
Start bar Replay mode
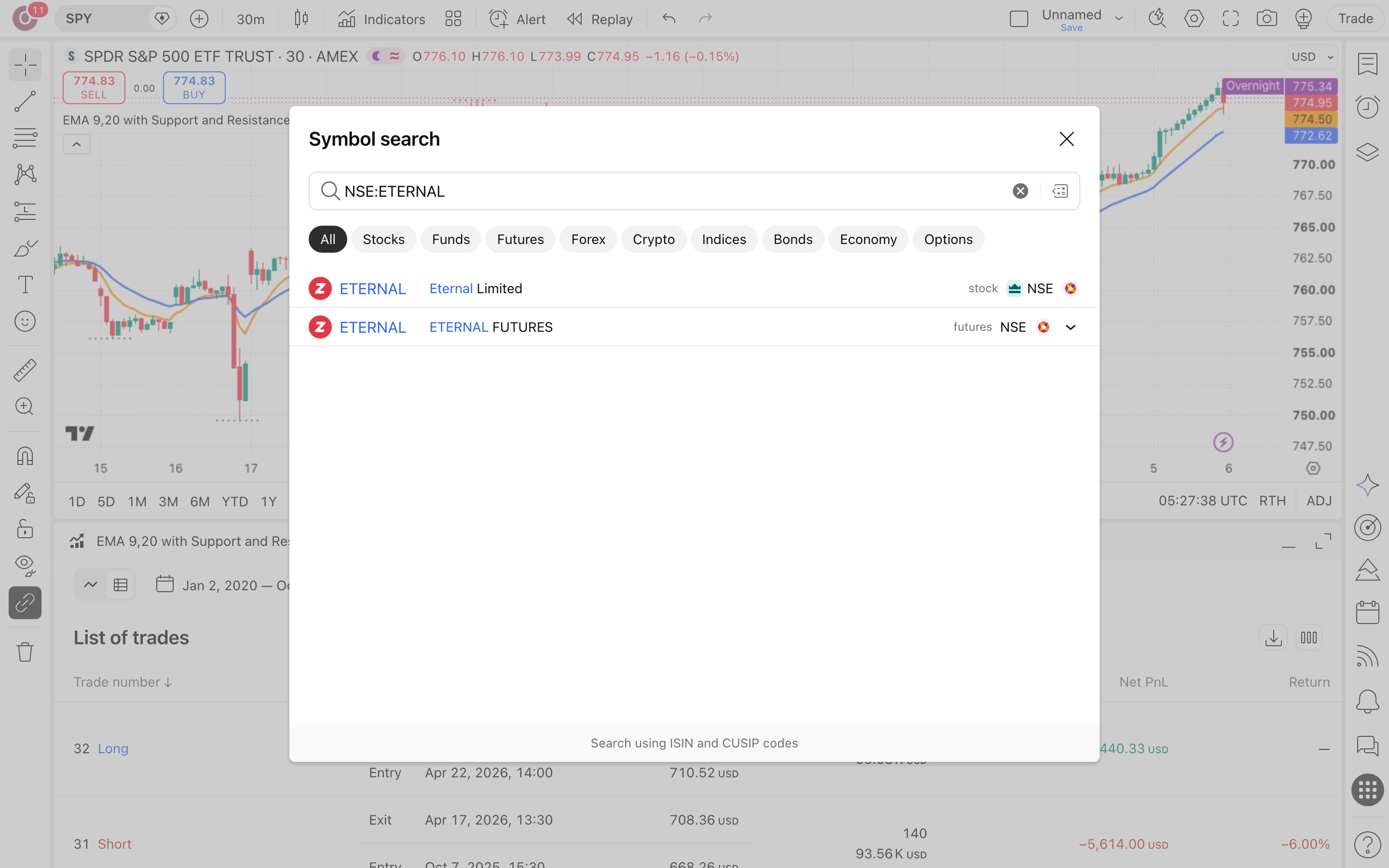pyautogui.click(x=600, y=19)
